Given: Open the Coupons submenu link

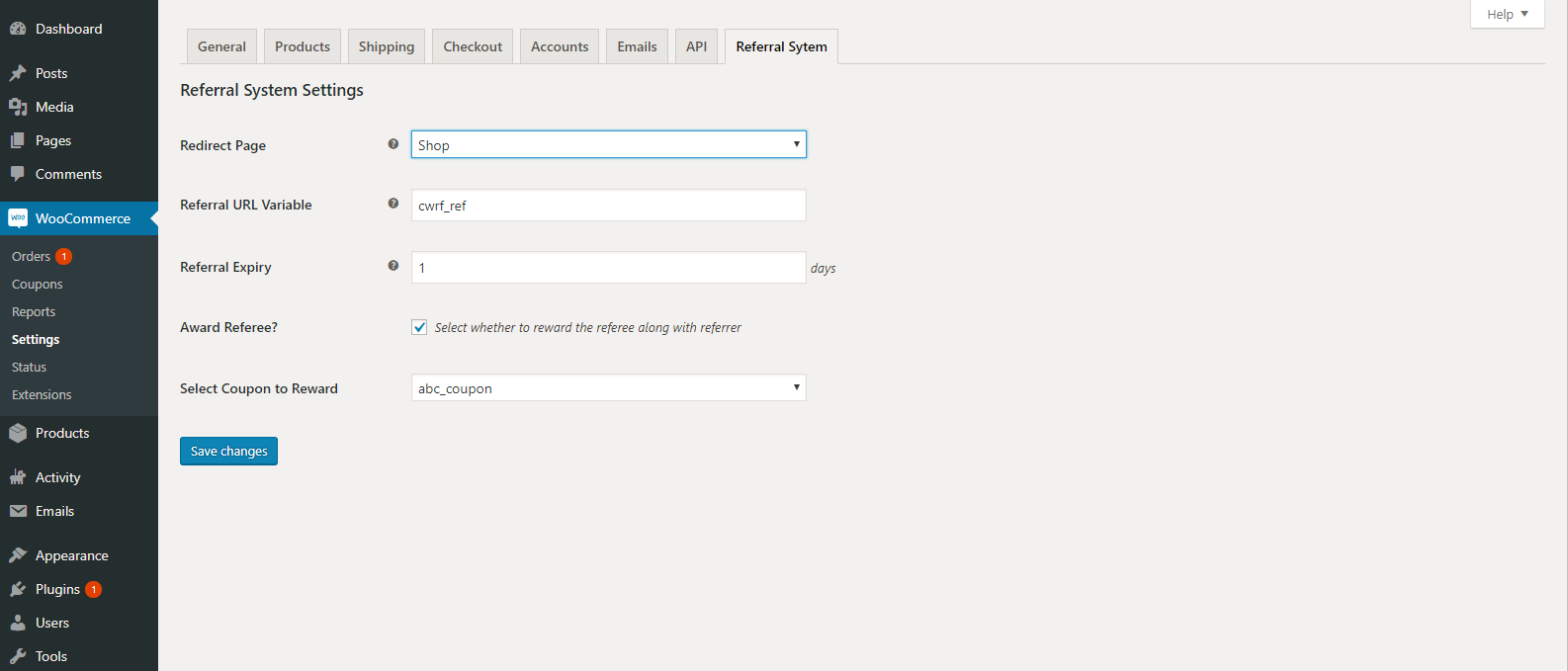Looking at the screenshot, I should 38,284.
